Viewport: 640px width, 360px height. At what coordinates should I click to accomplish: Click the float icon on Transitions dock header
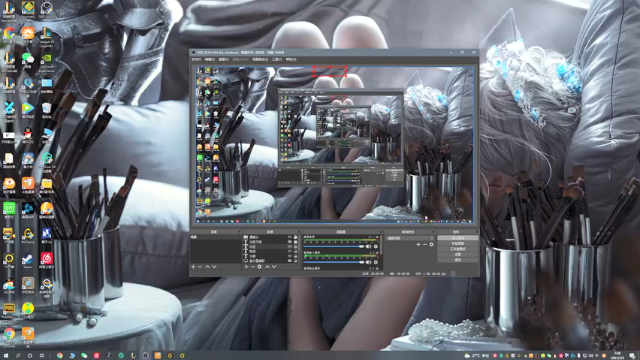tap(433, 232)
